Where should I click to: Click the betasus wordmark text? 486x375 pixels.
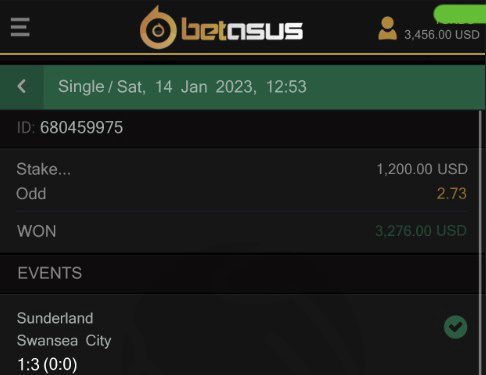[242, 30]
